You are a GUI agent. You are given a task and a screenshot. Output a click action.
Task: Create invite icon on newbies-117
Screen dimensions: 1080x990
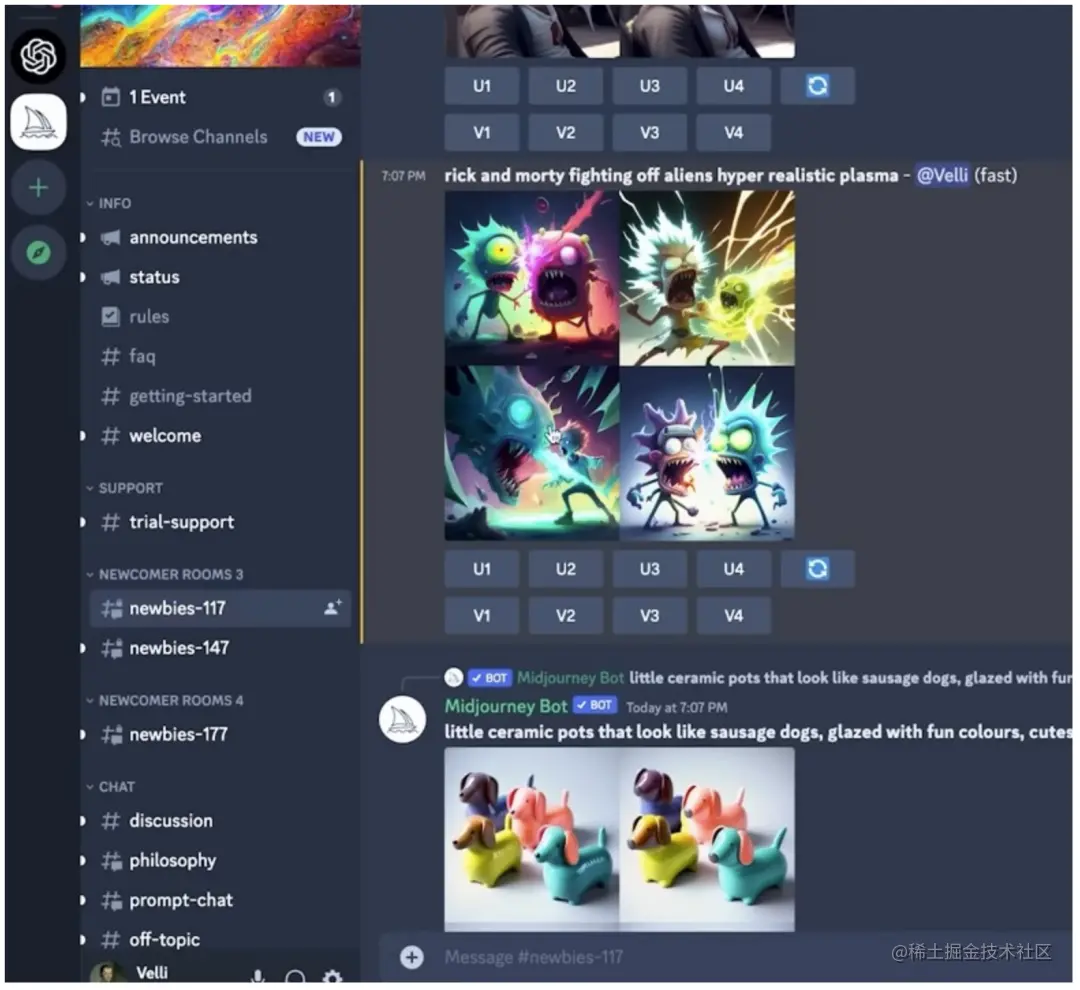pyautogui.click(x=333, y=608)
